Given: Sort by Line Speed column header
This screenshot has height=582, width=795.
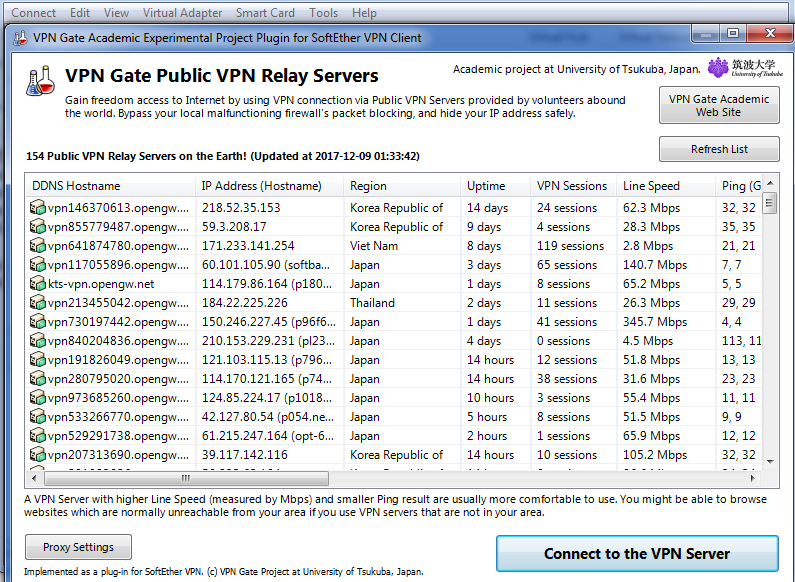Looking at the screenshot, I should tap(666, 186).
